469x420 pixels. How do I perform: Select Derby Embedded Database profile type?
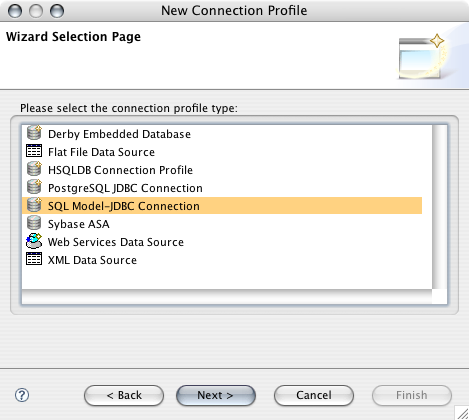[222, 134]
